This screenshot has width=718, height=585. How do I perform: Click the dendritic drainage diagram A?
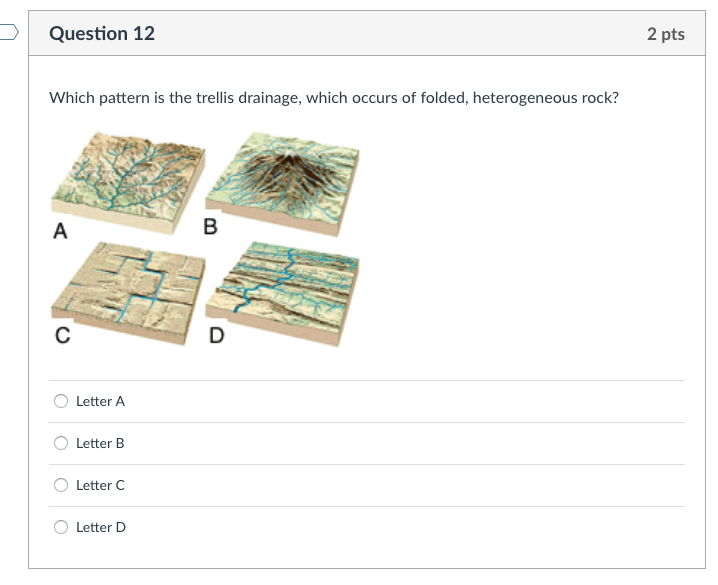(x=127, y=177)
